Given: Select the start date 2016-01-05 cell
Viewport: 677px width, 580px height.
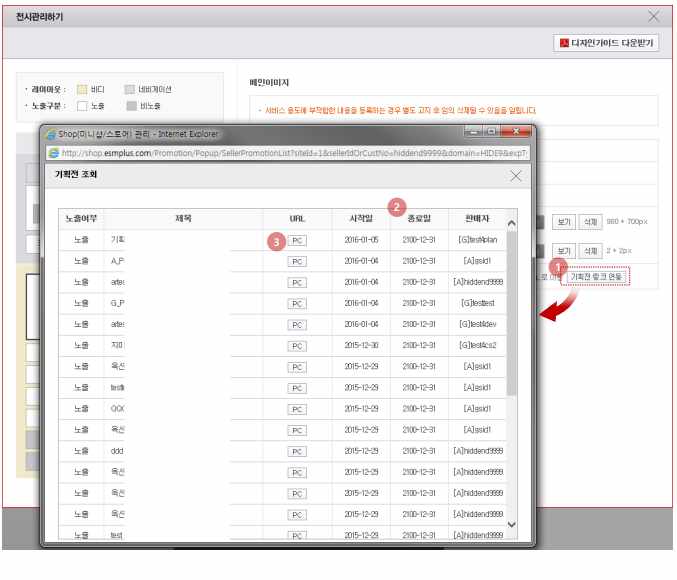Looking at the screenshot, I should [361, 240].
